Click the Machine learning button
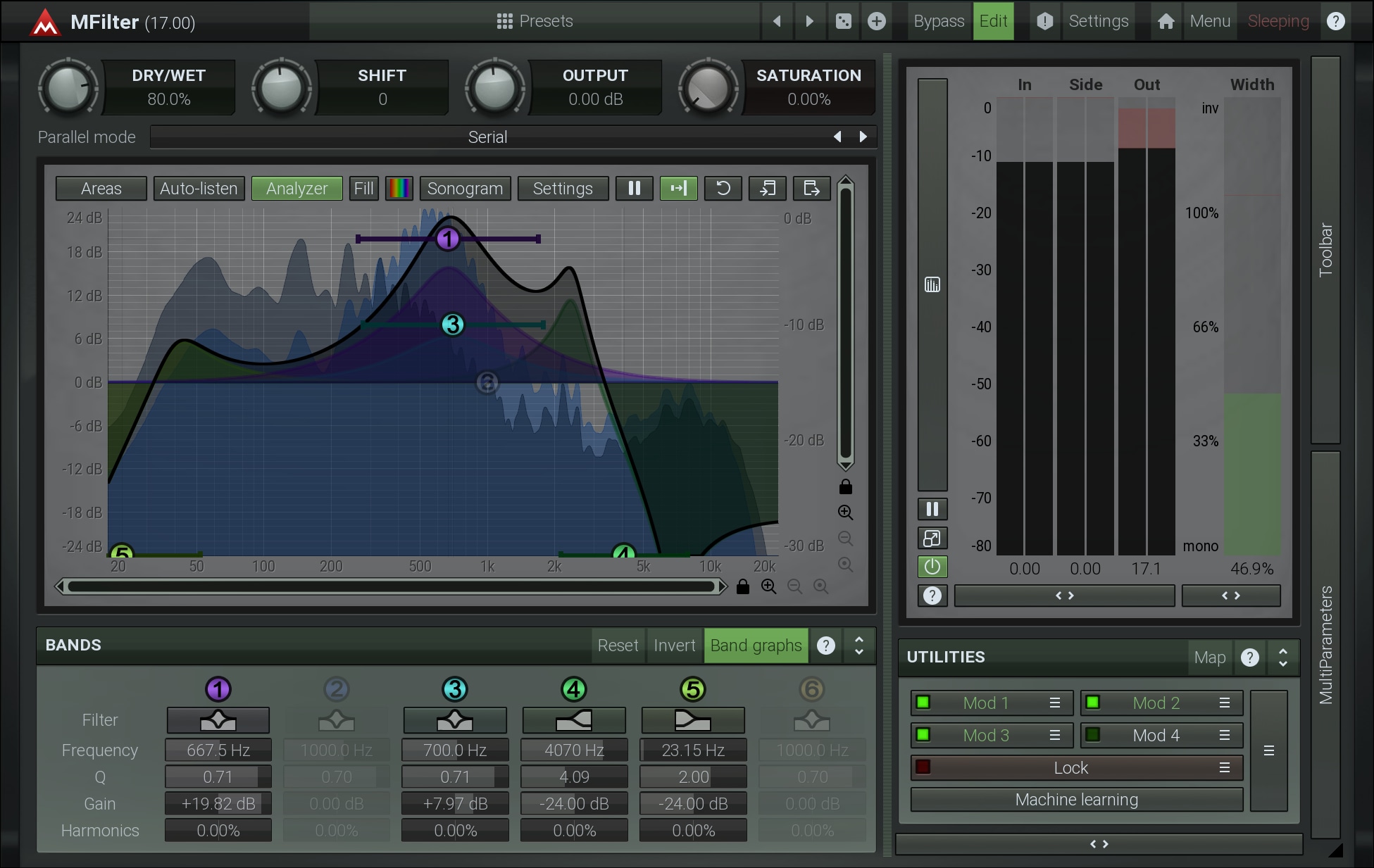Viewport: 1374px width, 868px height. [1076, 800]
